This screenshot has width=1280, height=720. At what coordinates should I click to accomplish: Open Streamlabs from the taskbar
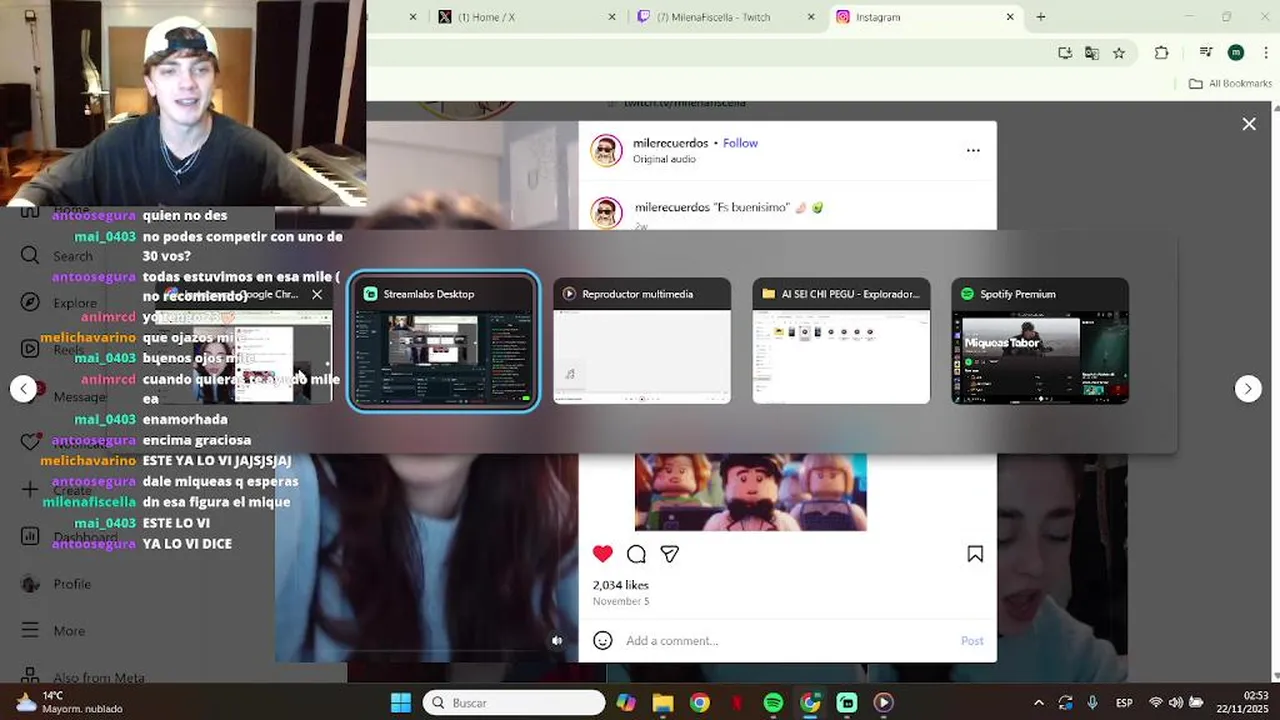(x=847, y=703)
